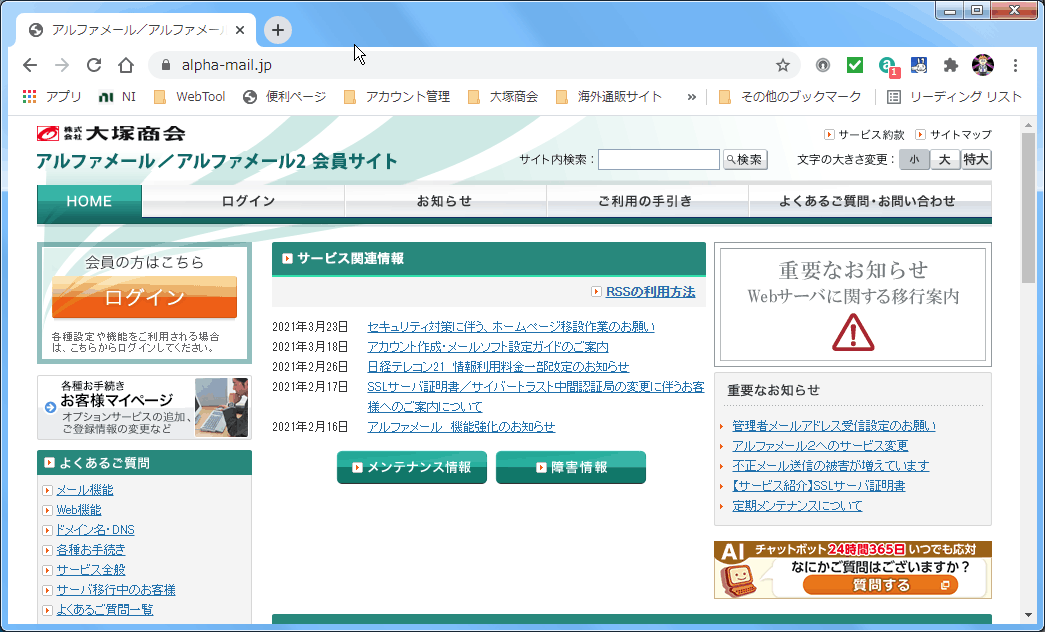Click the browser forward arrow
1045x632 pixels.
pos(62,65)
